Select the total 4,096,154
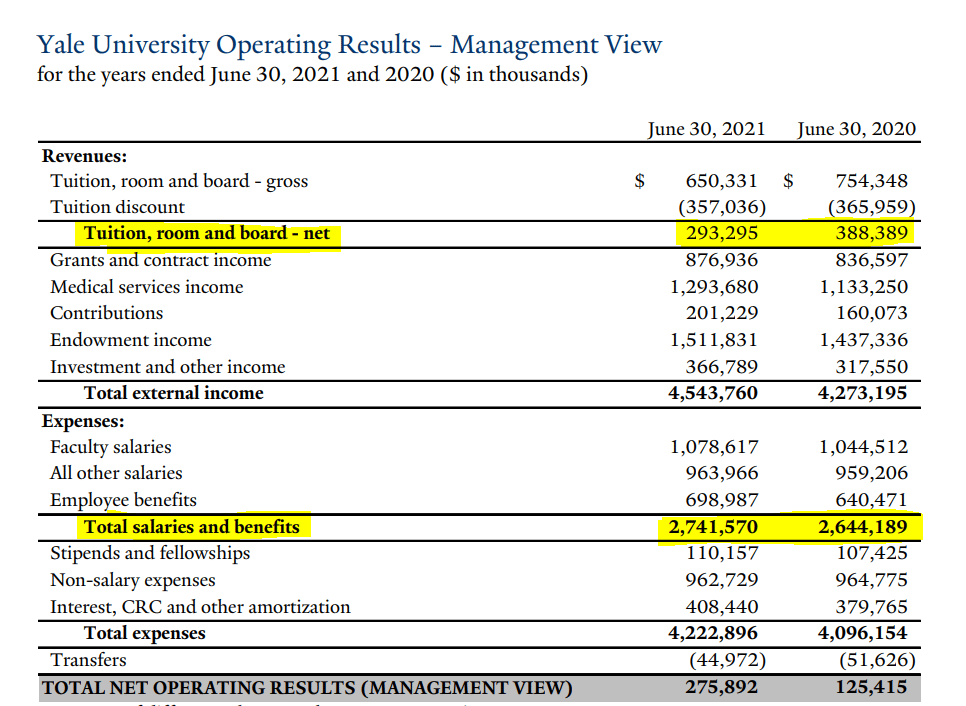The height and width of the screenshot is (706, 966). click(862, 633)
